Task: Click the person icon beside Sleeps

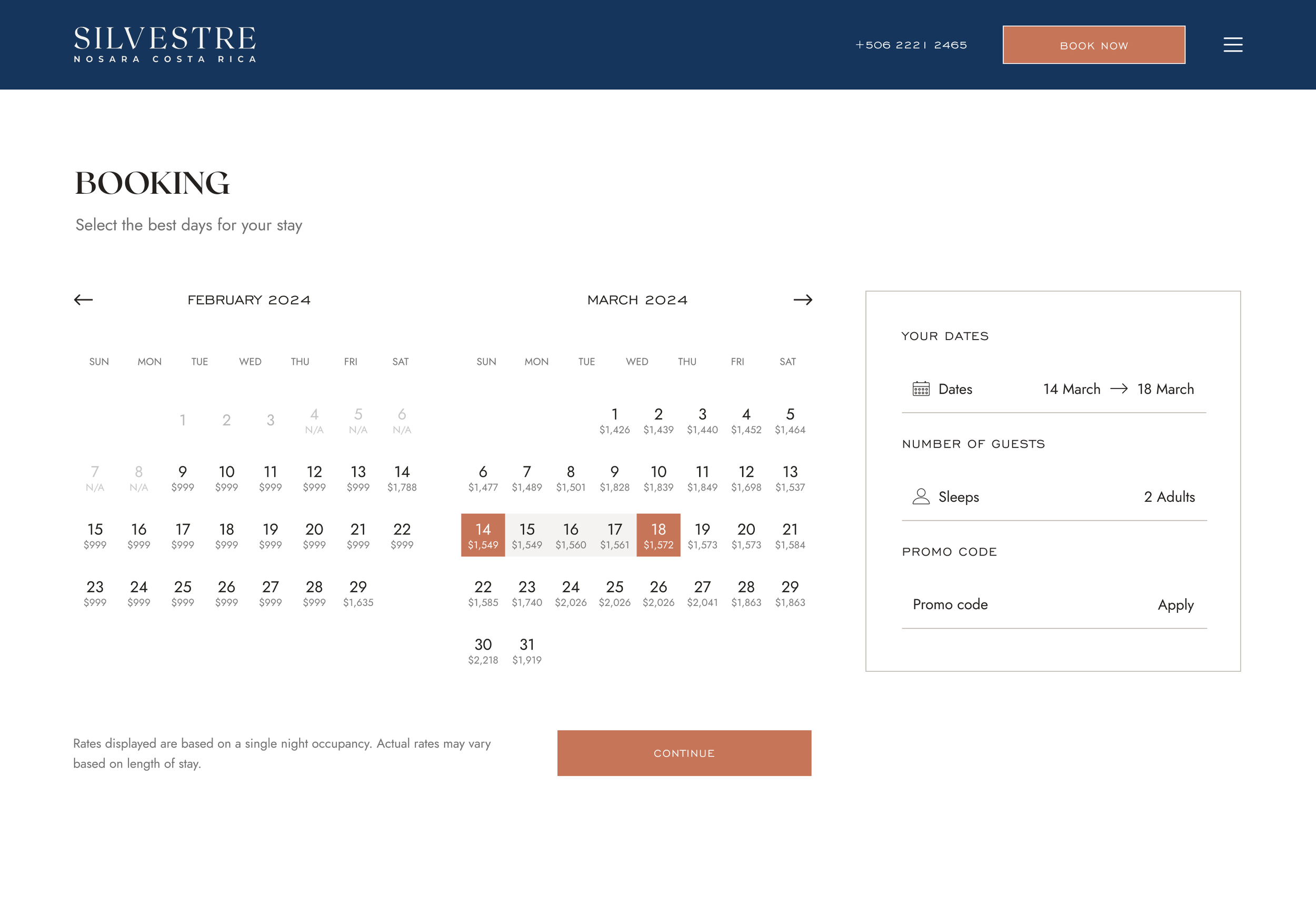Action: pyautogui.click(x=921, y=496)
